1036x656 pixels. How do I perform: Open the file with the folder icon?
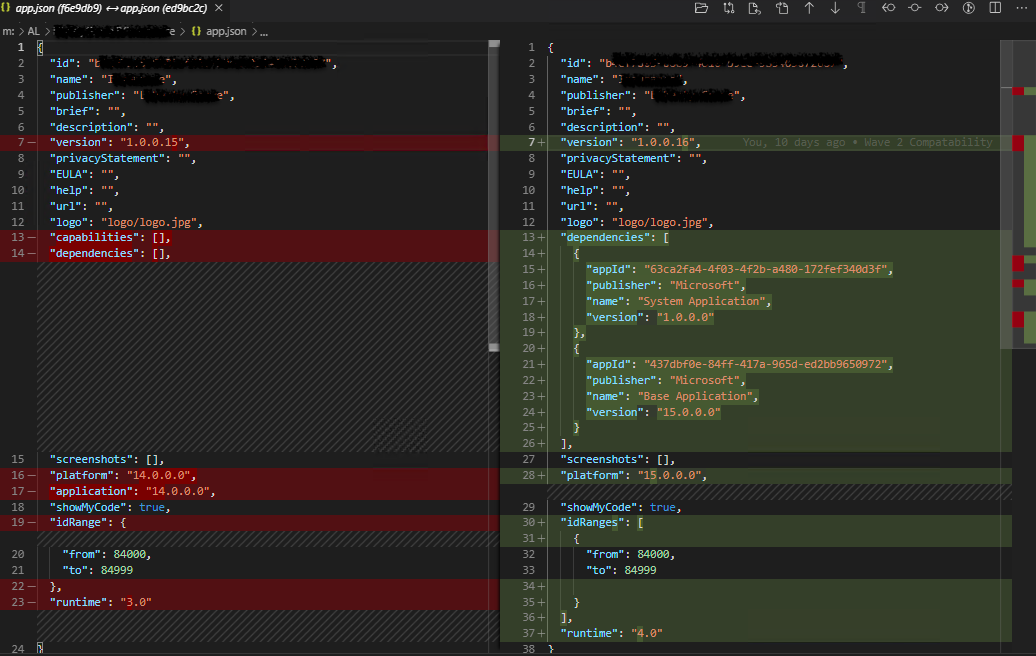point(701,8)
